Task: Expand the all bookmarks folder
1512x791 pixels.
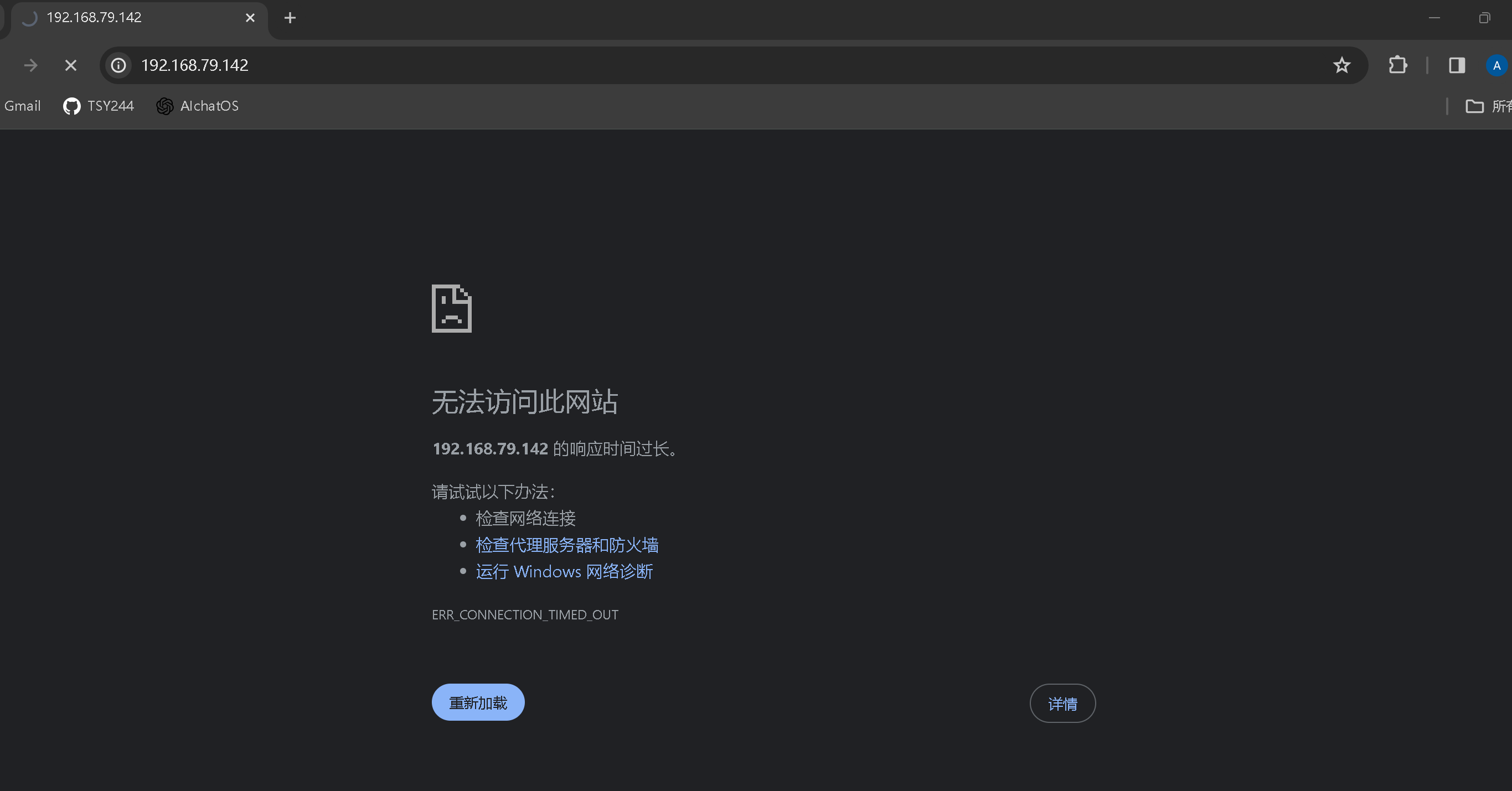Action: 1487,106
